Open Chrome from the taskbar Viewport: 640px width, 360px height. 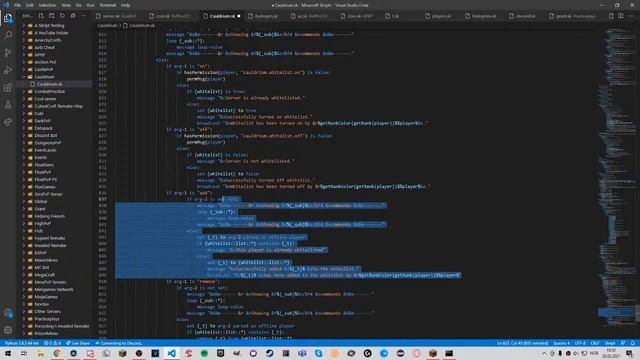coord(57,353)
